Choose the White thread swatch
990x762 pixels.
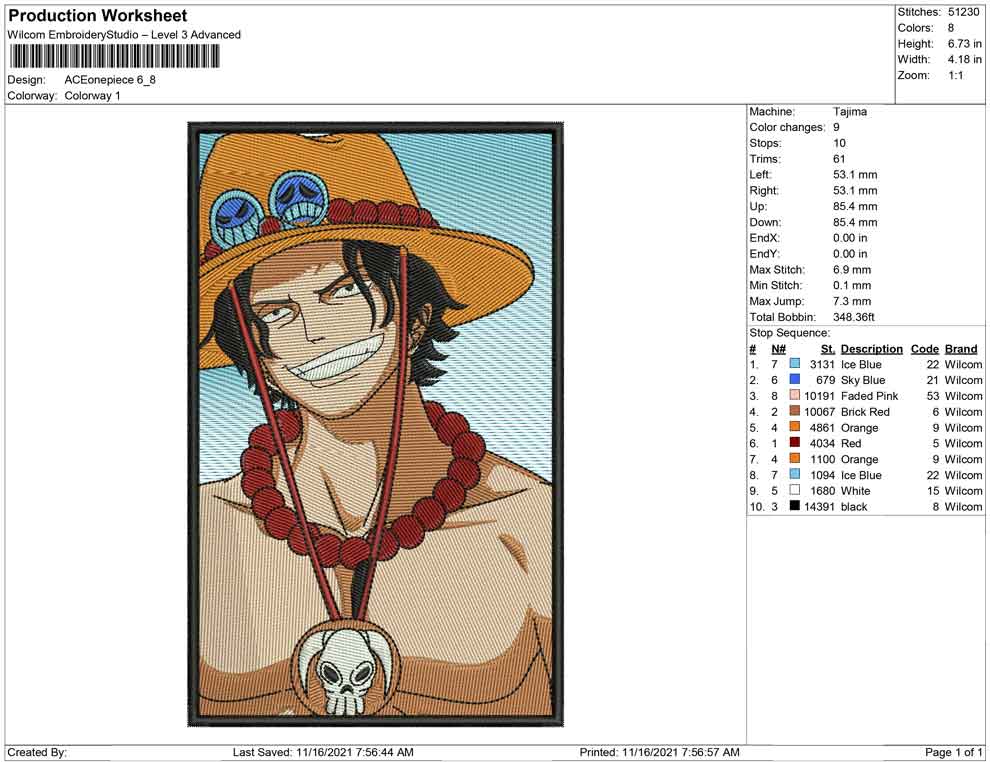click(x=795, y=491)
